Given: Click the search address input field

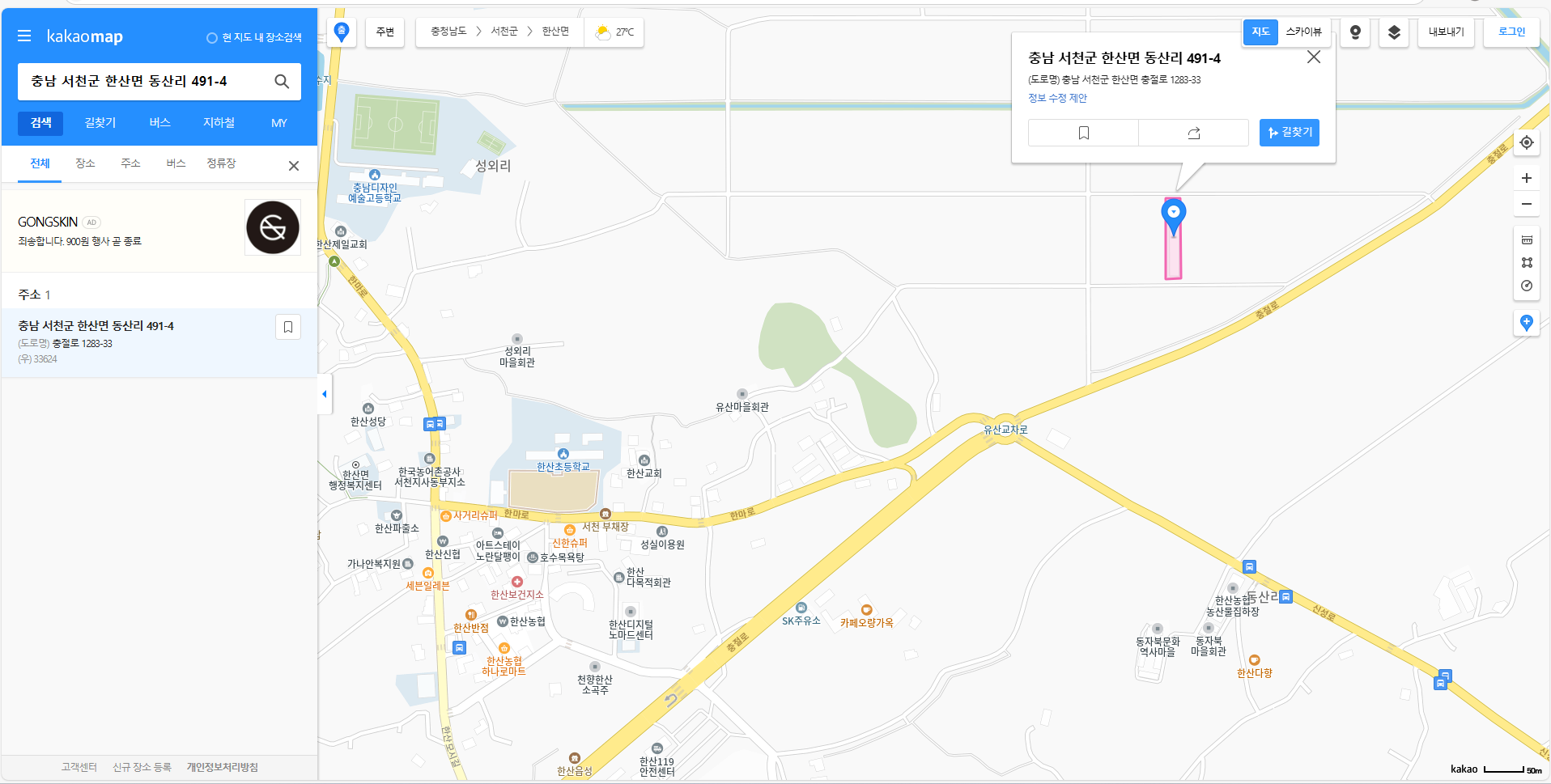Looking at the screenshot, I should (x=146, y=81).
